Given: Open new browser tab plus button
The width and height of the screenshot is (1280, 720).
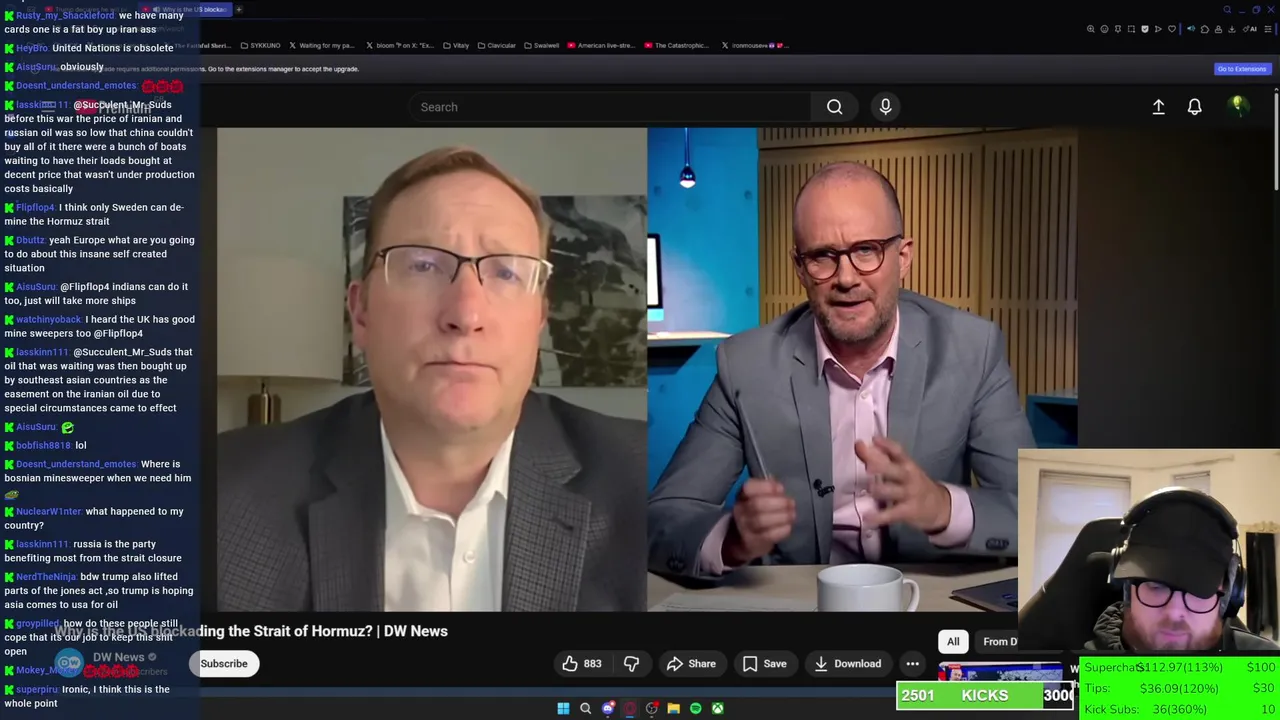Looking at the screenshot, I should pyautogui.click(x=239, y=9).
